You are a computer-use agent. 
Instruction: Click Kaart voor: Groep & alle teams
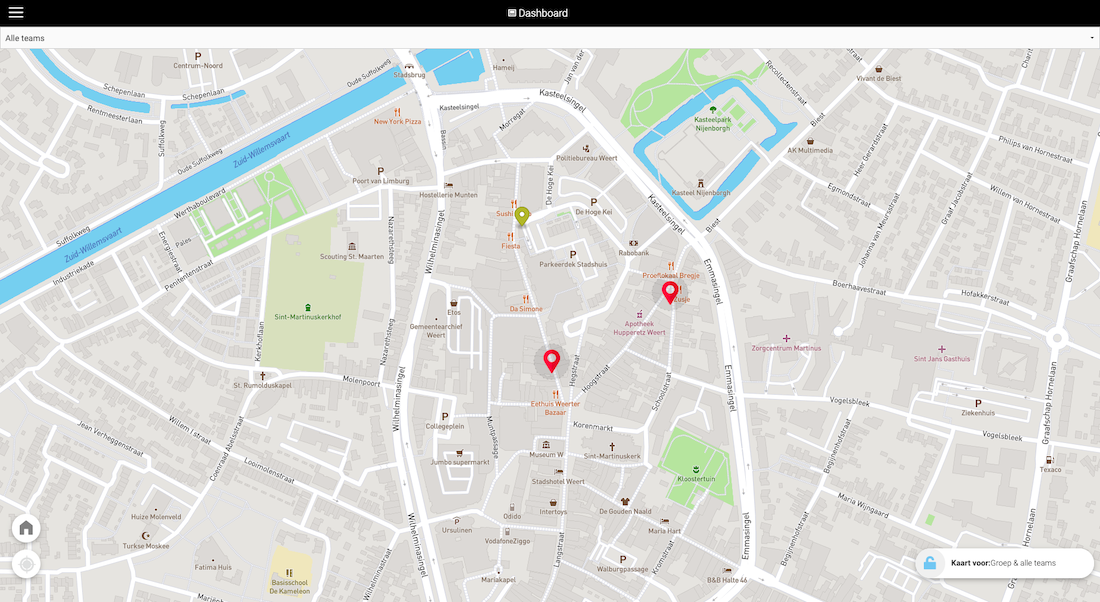pos(1003,563)
